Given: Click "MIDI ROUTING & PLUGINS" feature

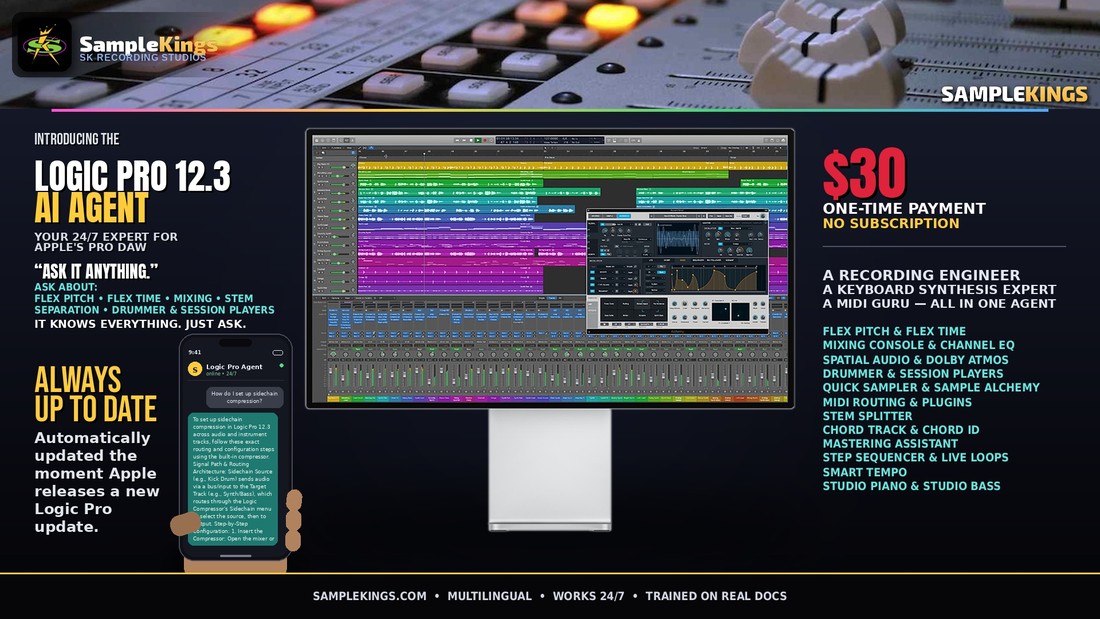Looking at the screenshot, I should (x=897, y=402).
